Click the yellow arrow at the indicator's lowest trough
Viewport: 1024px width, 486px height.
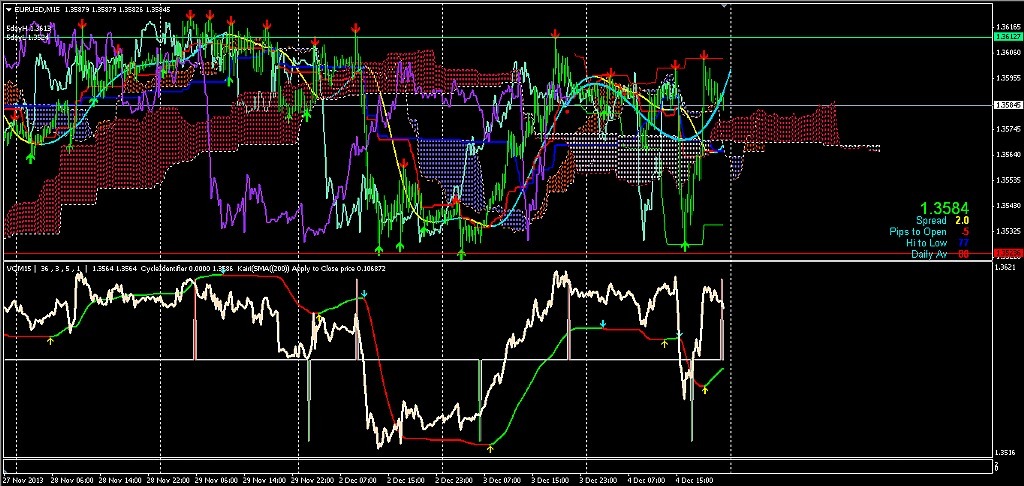490,448
